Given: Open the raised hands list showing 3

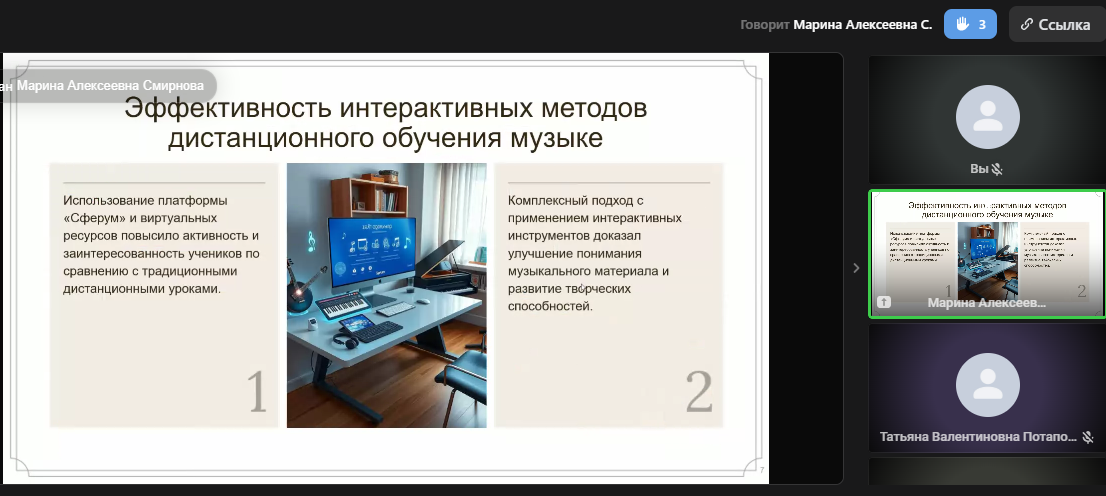Looking at the screenshot, I should tap(970, 24).
